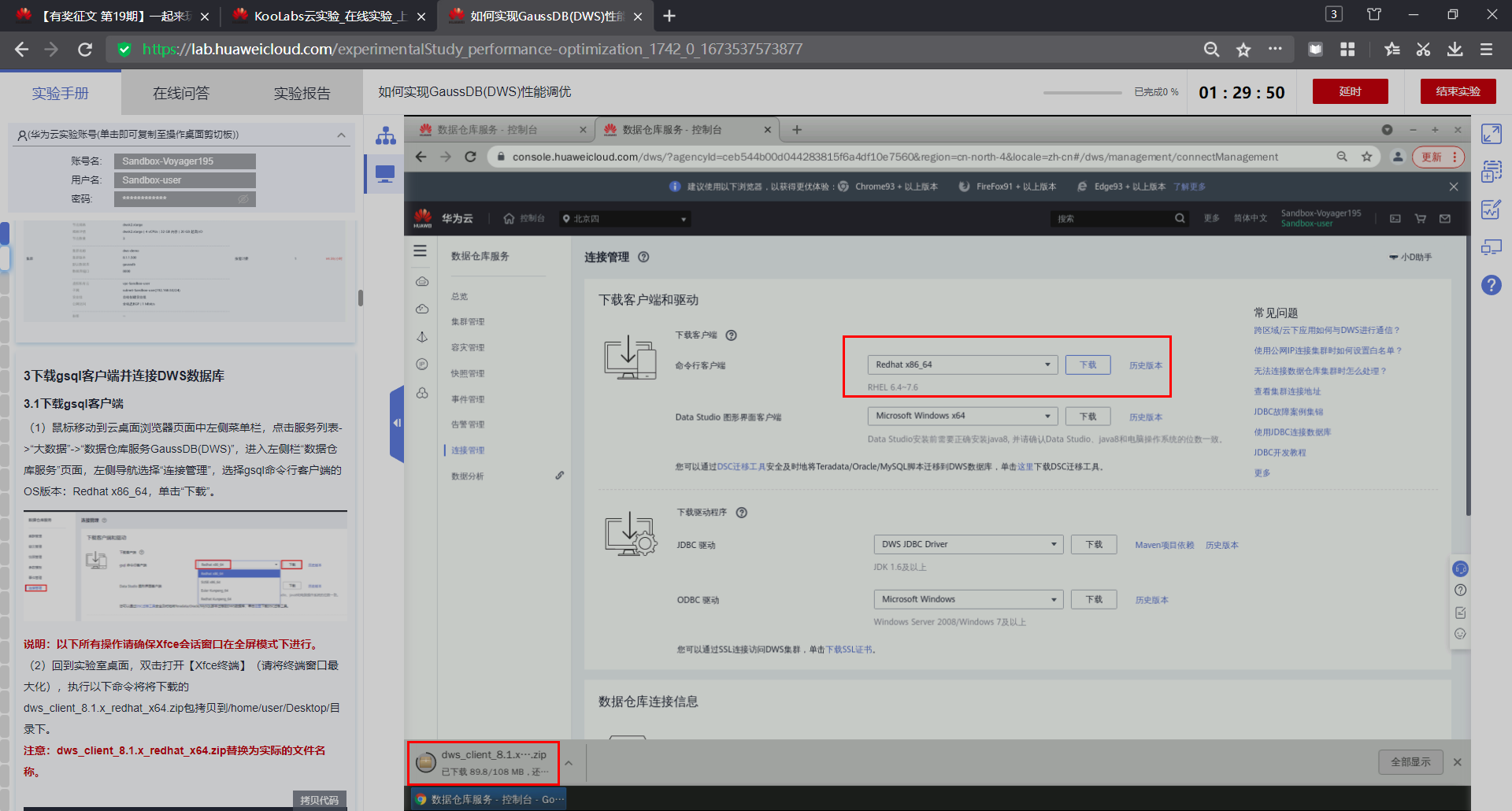Click the console 搜索 input field
1512x811 pixels.
pos(1119,218)
